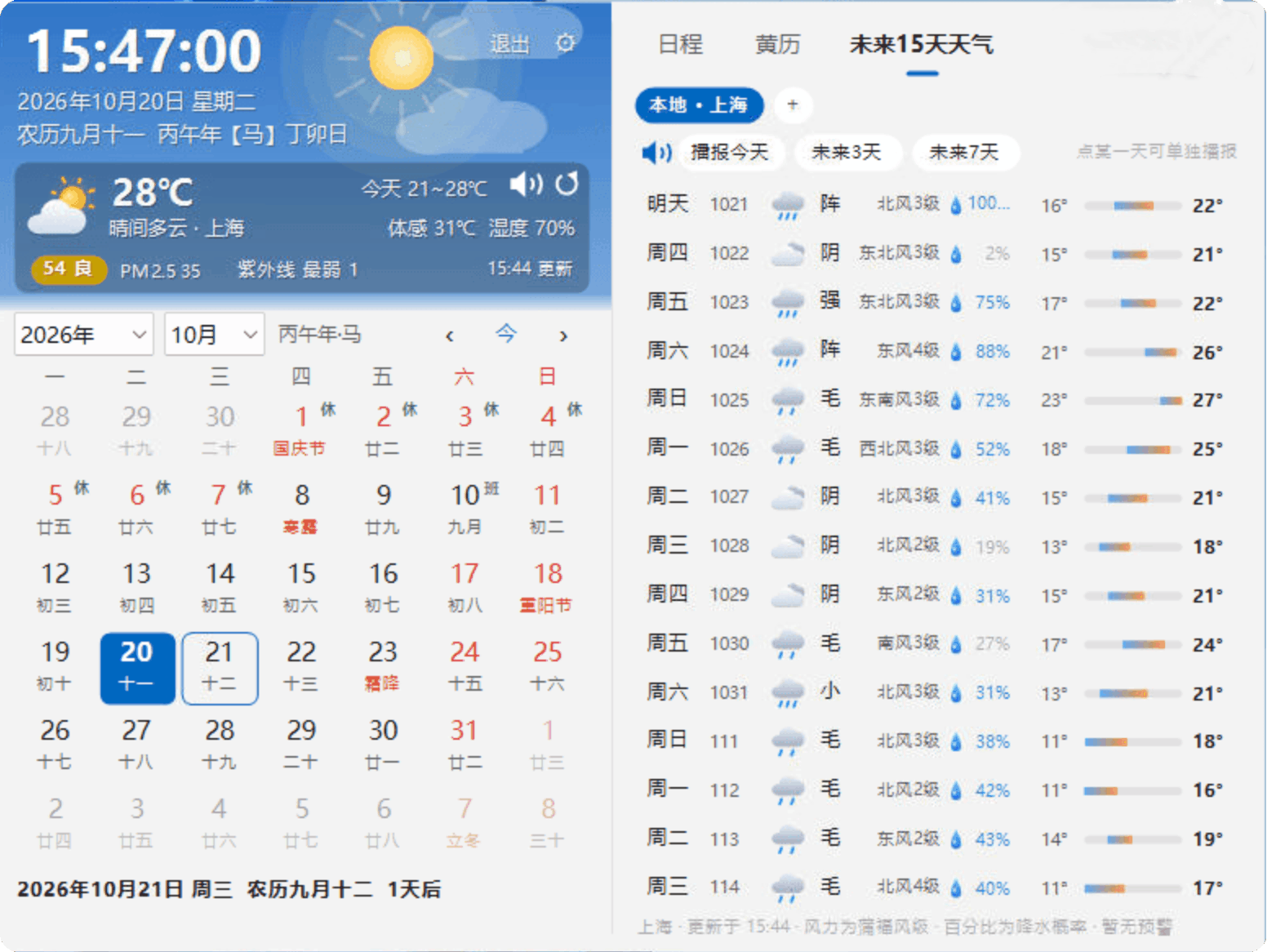
Task: Open the 10月 month dropdown
Action: tap(214, 334)
